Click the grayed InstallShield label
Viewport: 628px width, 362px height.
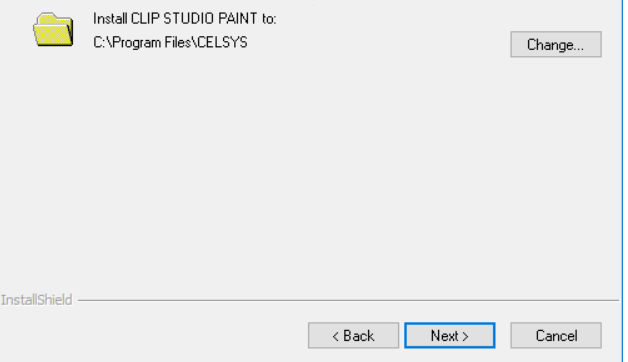tap(36, 300)
